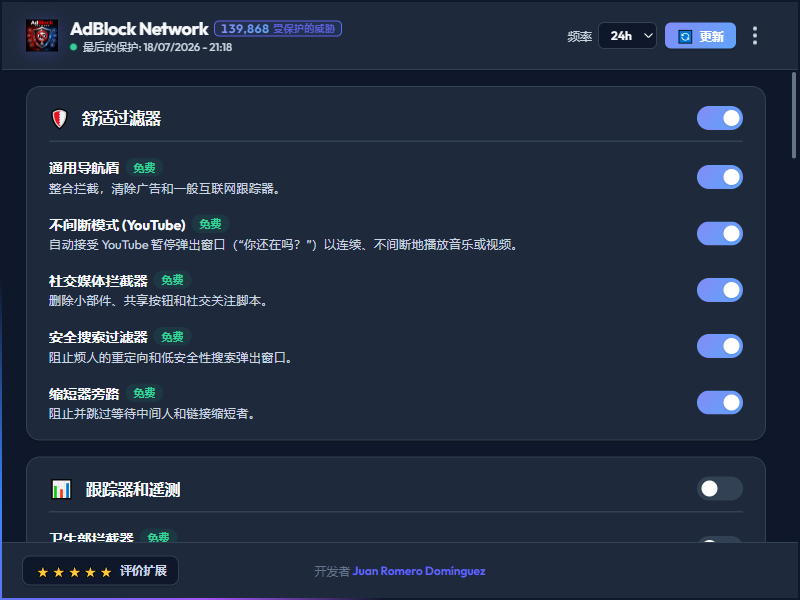Open the 24h frequency dropdown

[627, 36]
